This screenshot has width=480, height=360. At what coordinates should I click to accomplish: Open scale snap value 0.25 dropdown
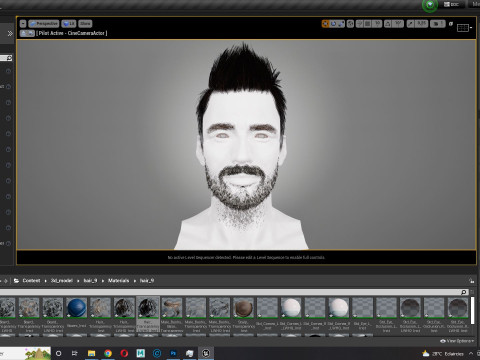click(422, 24)
